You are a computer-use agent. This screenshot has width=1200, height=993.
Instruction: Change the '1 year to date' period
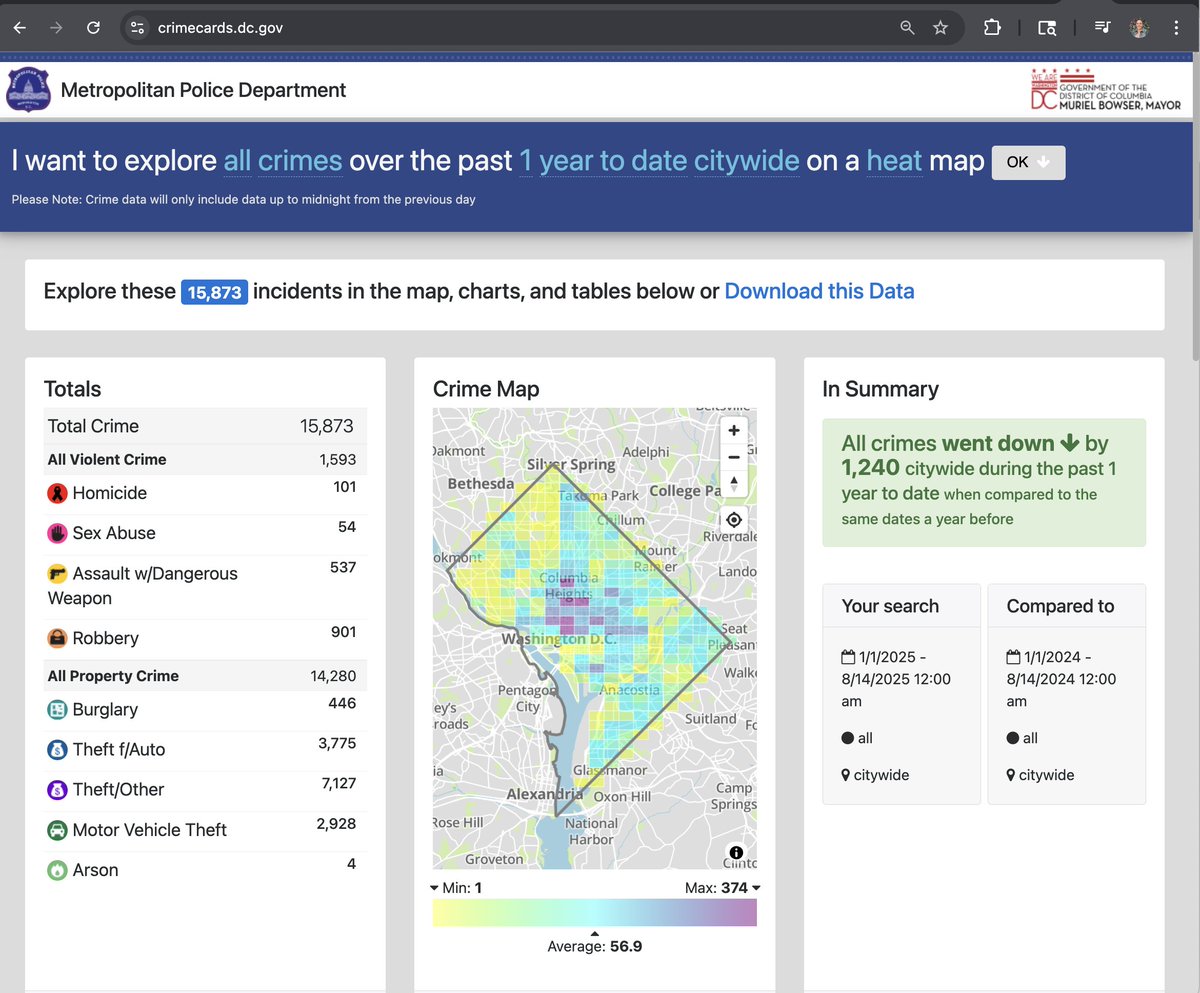pos(603,161)
